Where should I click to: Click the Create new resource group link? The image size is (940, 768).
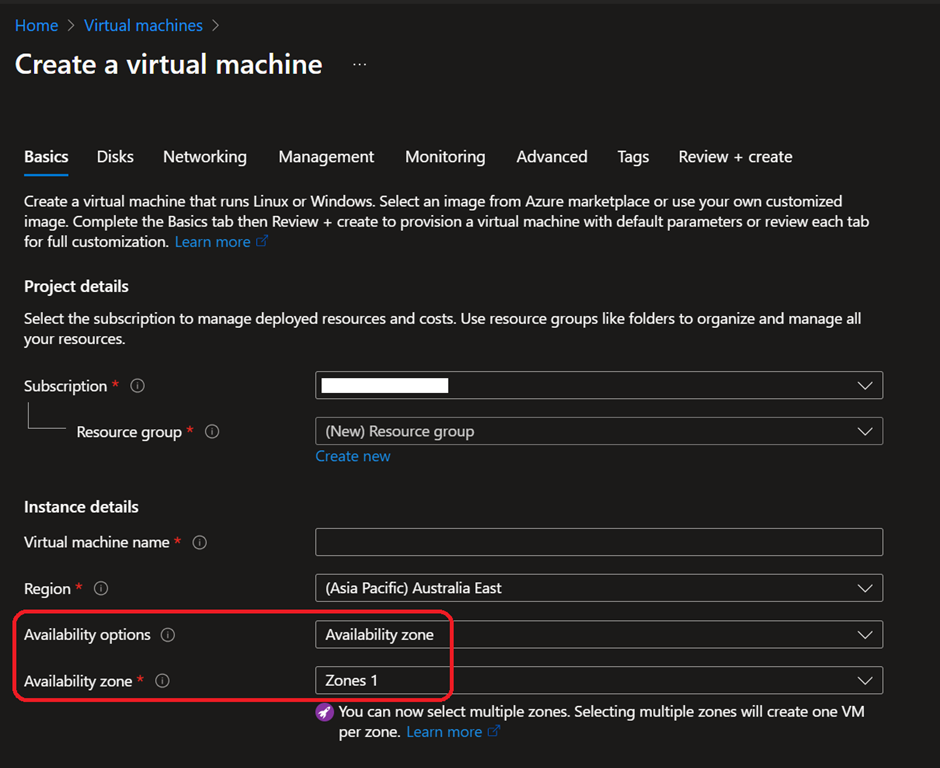tap(353, 456)
